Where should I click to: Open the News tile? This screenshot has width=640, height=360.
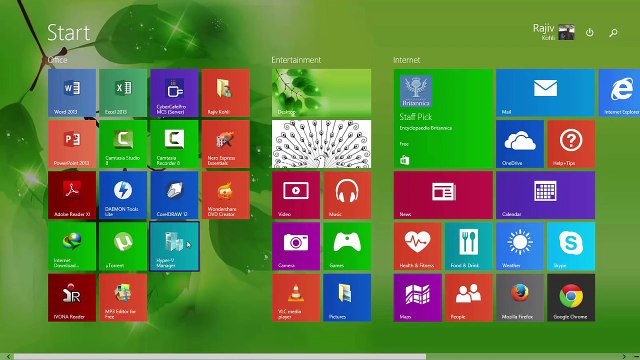click(443, 195)
